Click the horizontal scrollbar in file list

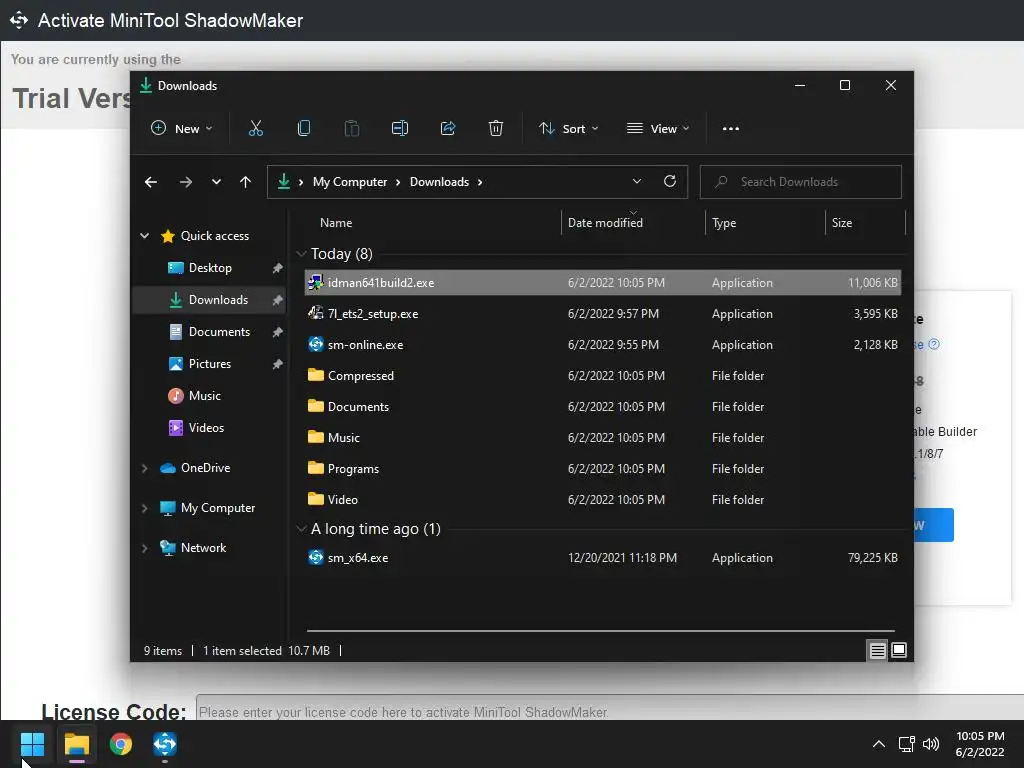click(600, 631)
